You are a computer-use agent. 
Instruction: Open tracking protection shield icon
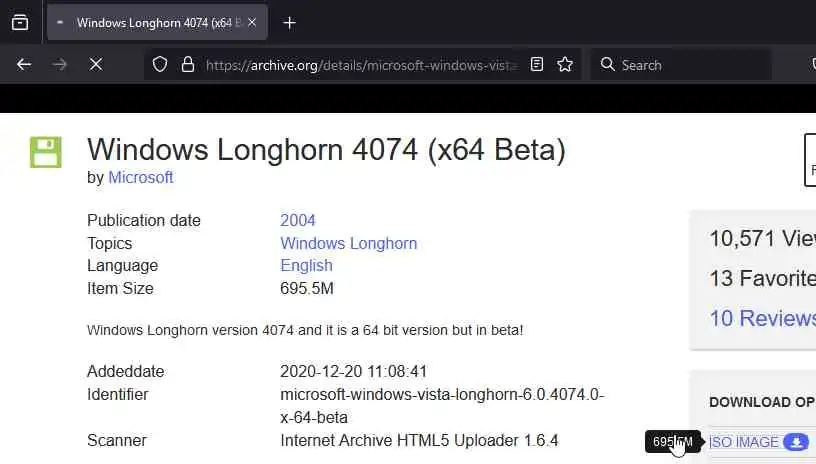point(160,65)
